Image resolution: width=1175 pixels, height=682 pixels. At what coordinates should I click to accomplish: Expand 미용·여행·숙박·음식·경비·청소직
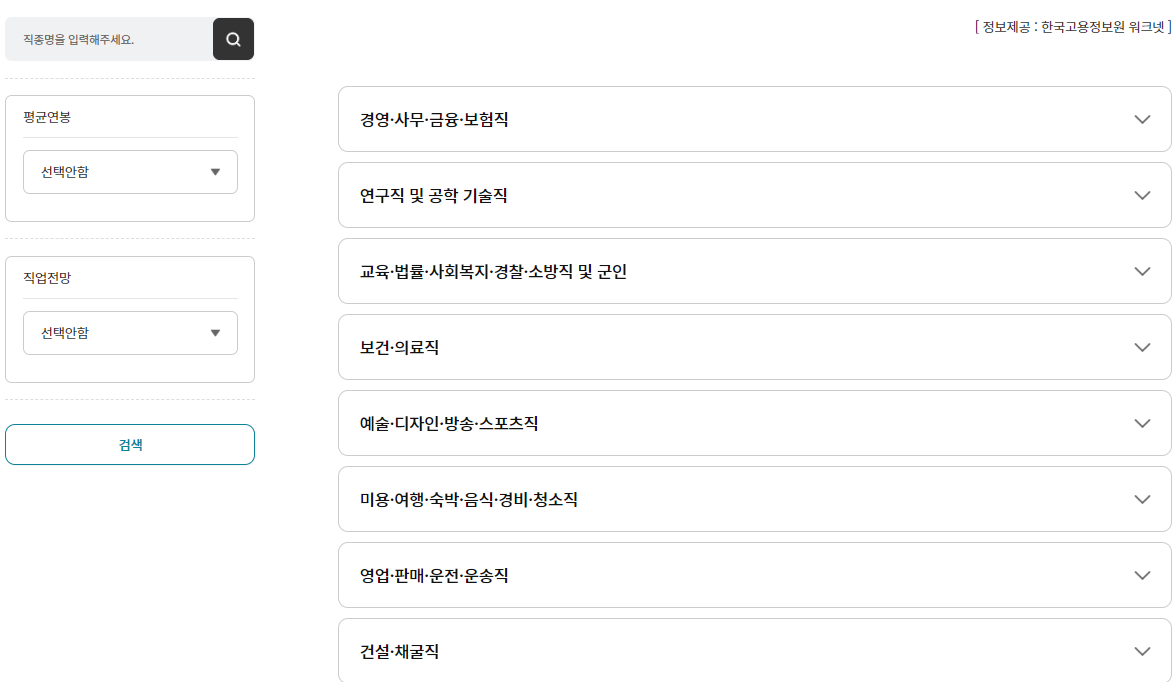click(754, 499)
